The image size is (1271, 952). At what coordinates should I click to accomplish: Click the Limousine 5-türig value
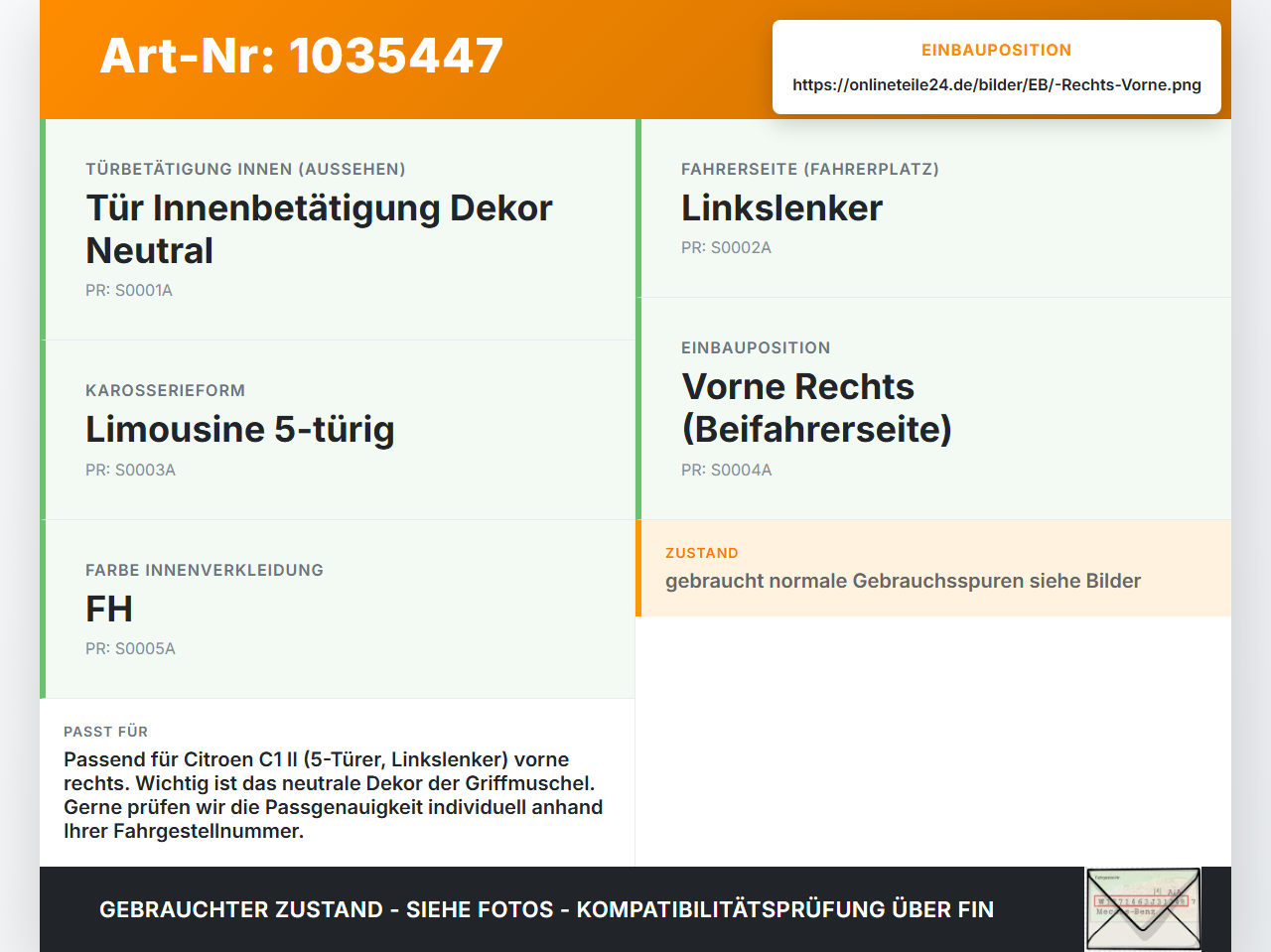(x=240, y=430)
